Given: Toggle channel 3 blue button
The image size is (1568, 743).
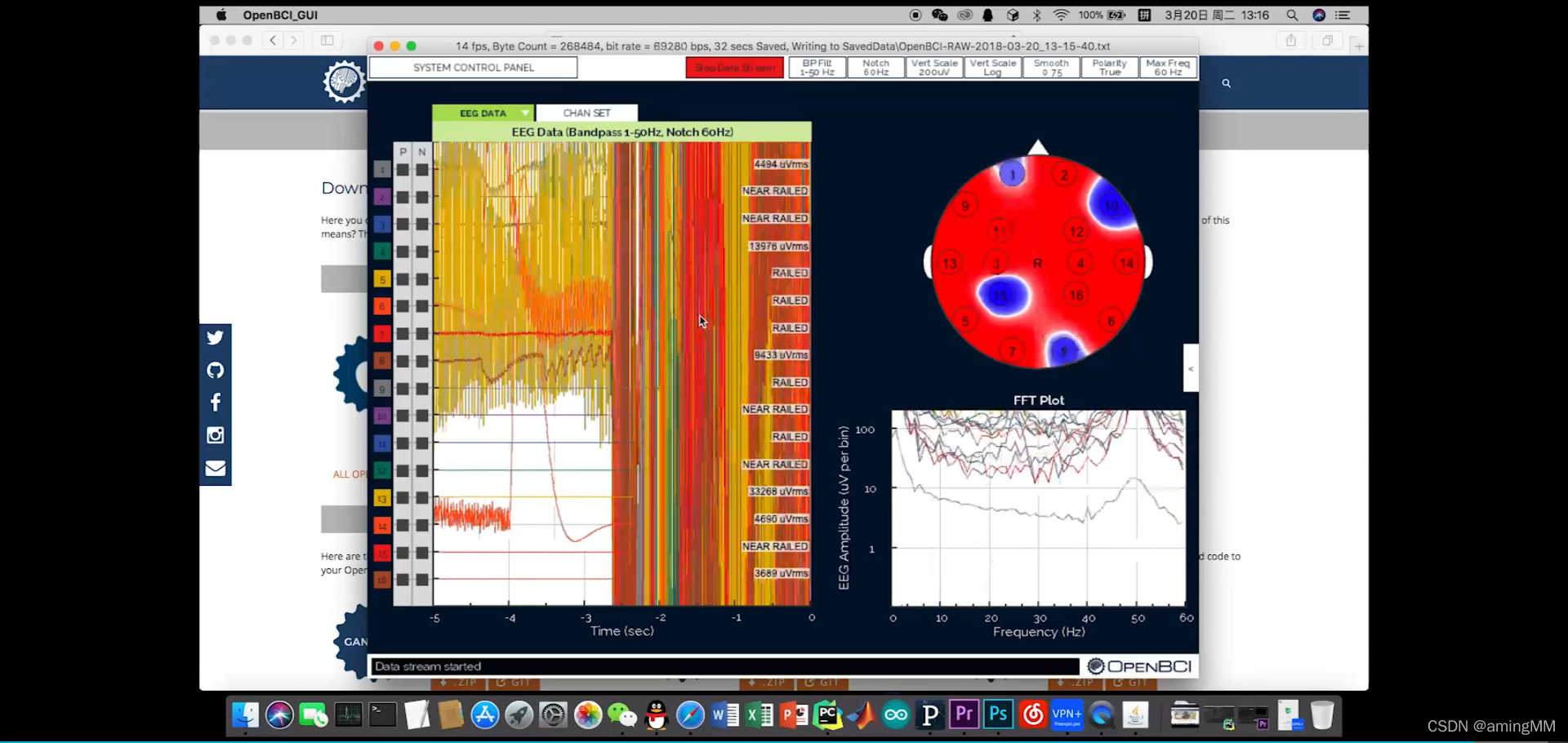Looking at the screenshot, I should [382, 225].
